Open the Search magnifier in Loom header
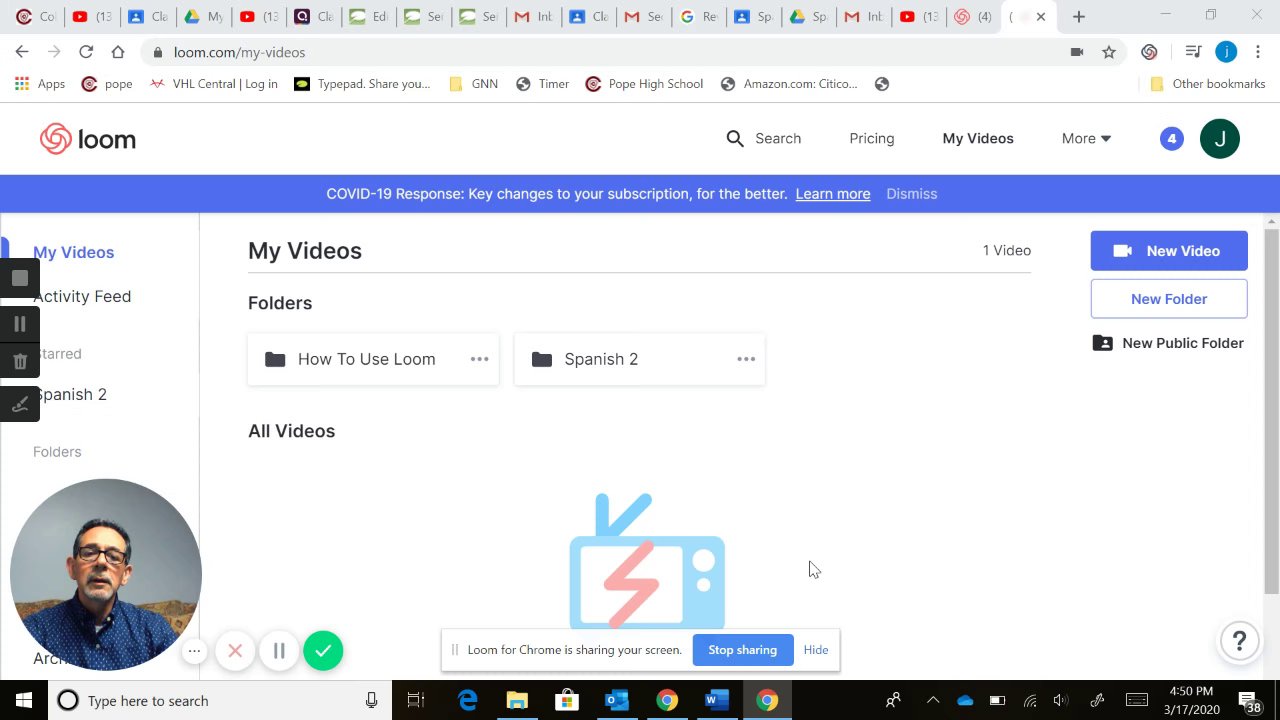 pos(735,139)
